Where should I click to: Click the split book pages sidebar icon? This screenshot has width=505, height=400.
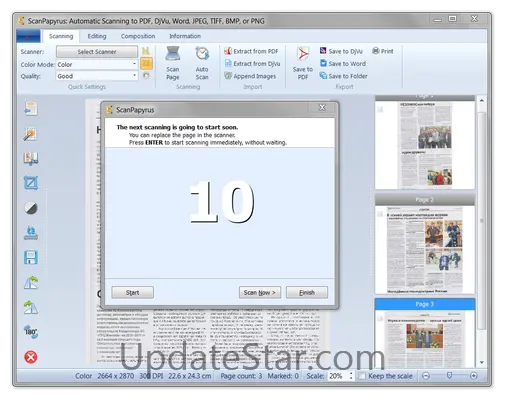tap(31, 159)
